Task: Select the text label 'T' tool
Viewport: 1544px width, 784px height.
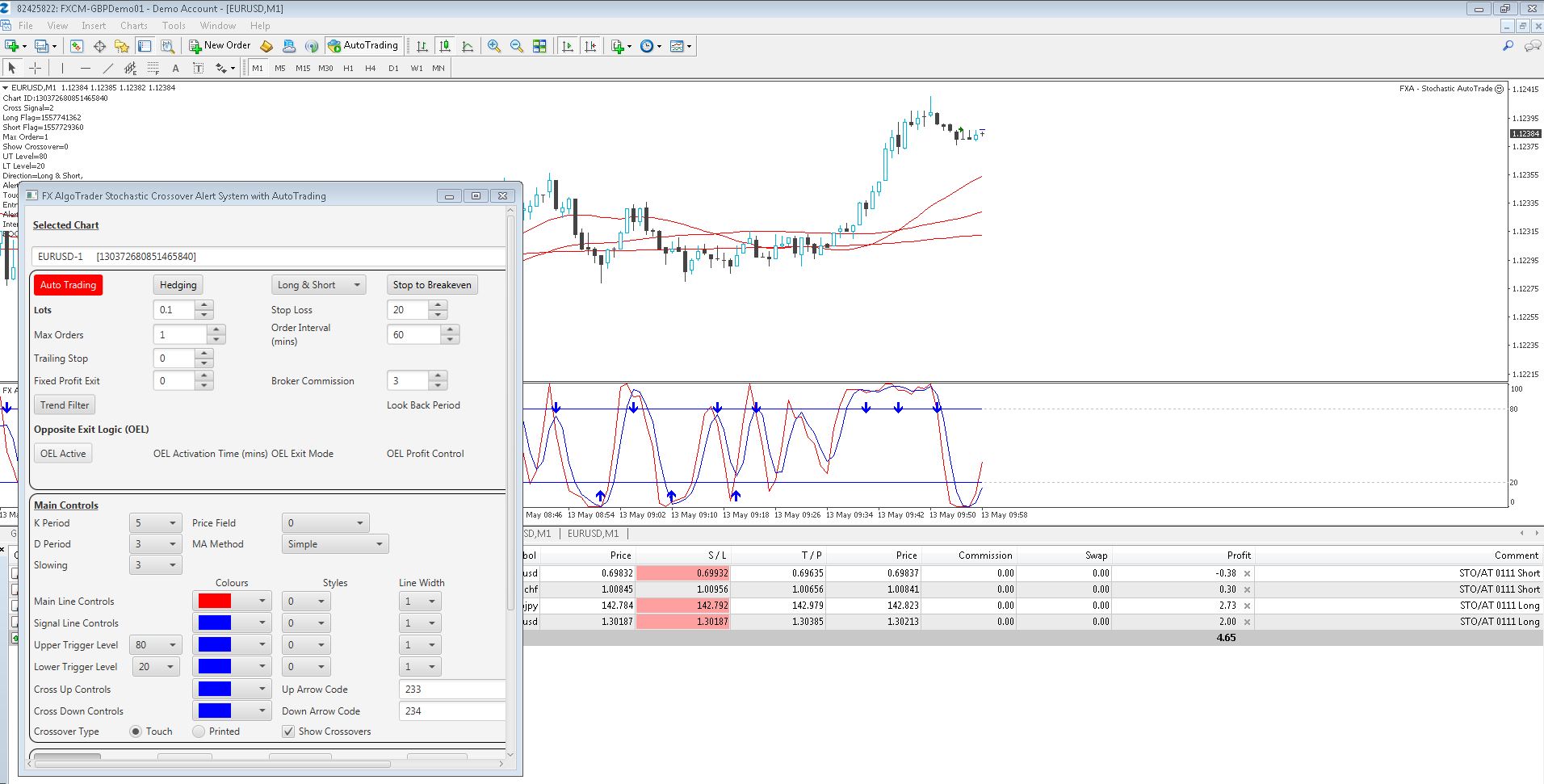Action: [198, 68]
